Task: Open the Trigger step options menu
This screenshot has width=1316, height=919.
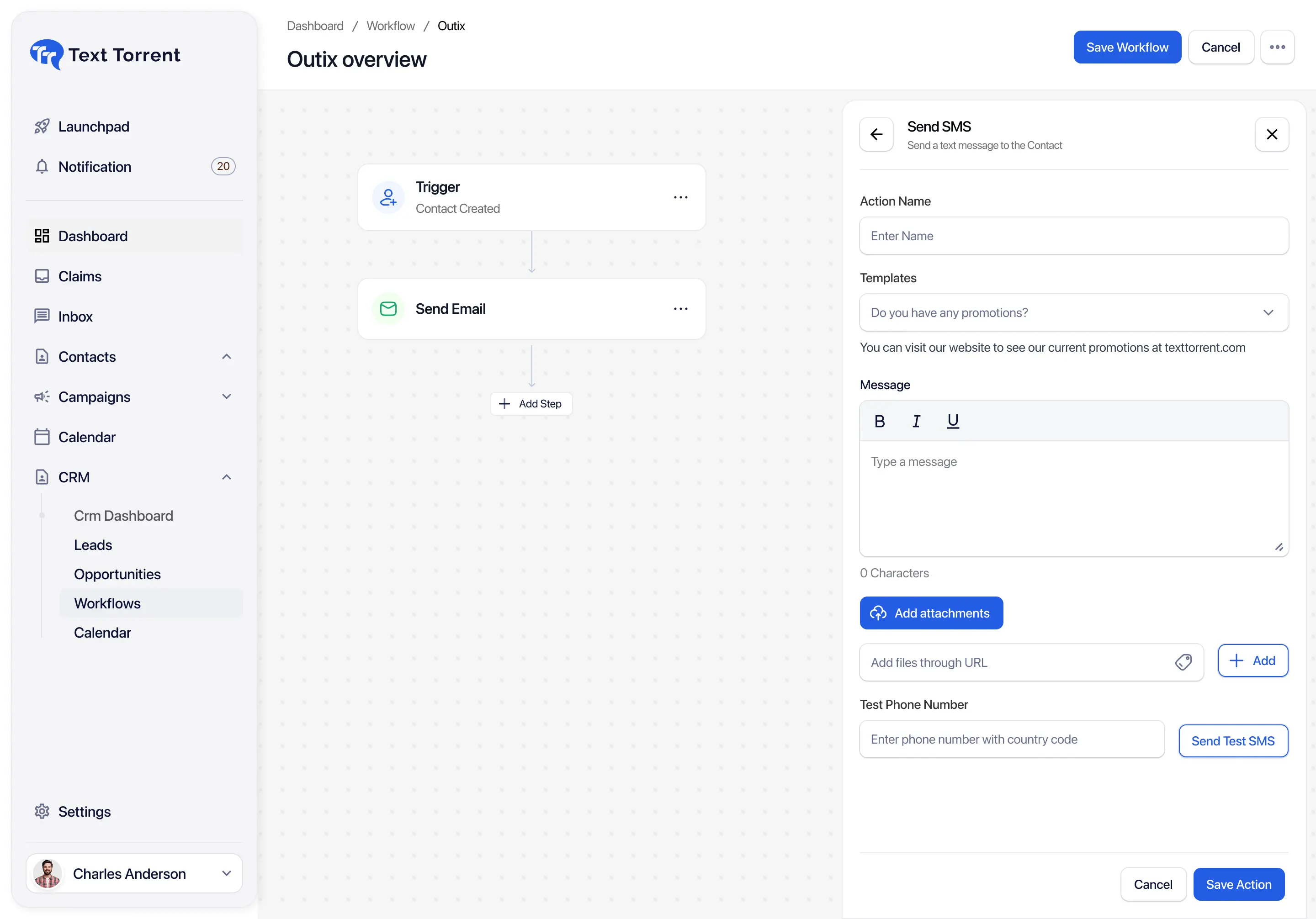Action: (x=680, y=197)
